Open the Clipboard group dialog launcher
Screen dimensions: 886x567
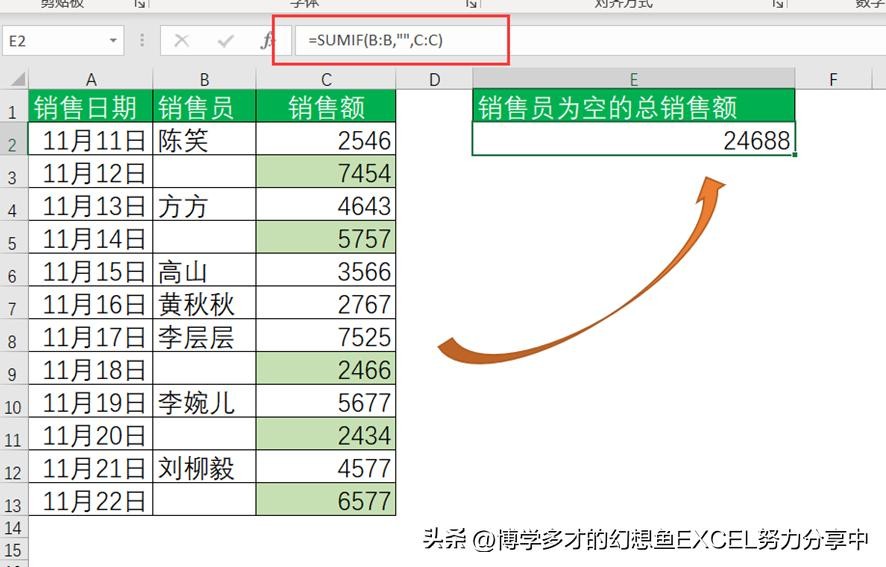(139, 4)
